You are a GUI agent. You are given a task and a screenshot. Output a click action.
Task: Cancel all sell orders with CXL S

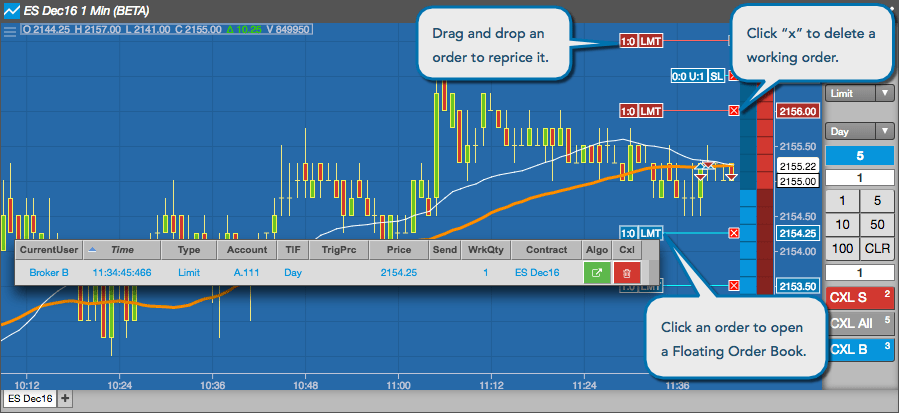[859, 298]
